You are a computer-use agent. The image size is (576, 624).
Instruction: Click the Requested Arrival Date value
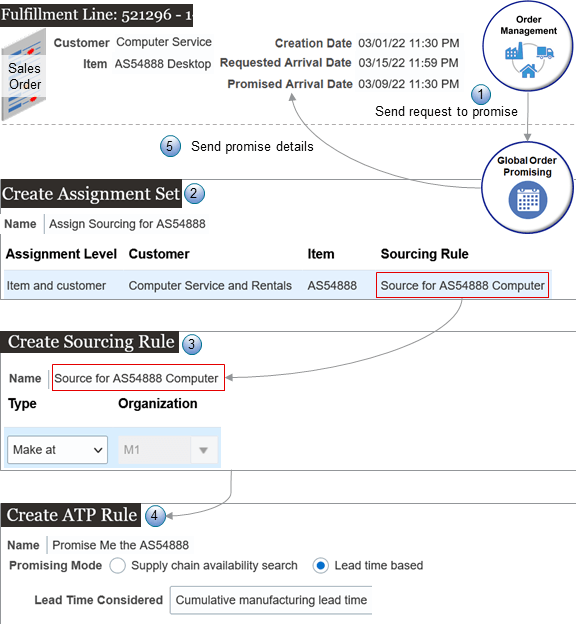pos(408,63)
